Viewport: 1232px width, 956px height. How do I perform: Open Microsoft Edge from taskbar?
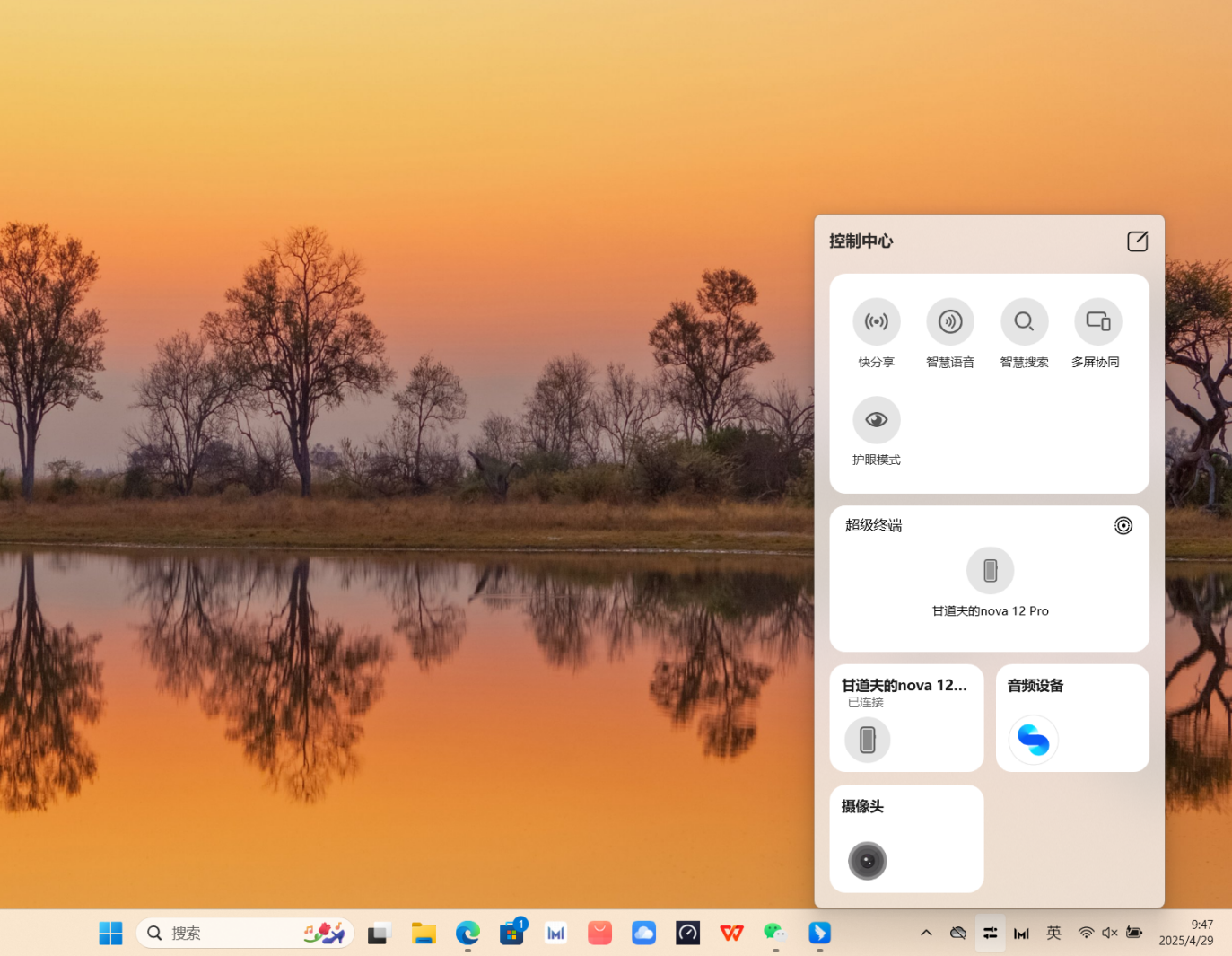point(467,934)
